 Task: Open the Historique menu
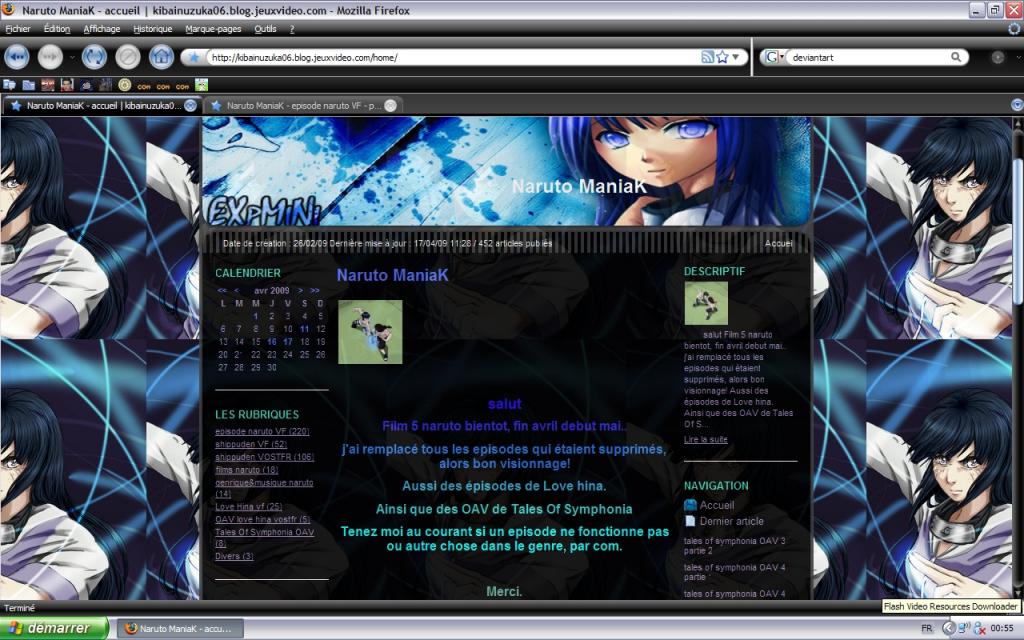pyautogui.click(x=153, y=29)
